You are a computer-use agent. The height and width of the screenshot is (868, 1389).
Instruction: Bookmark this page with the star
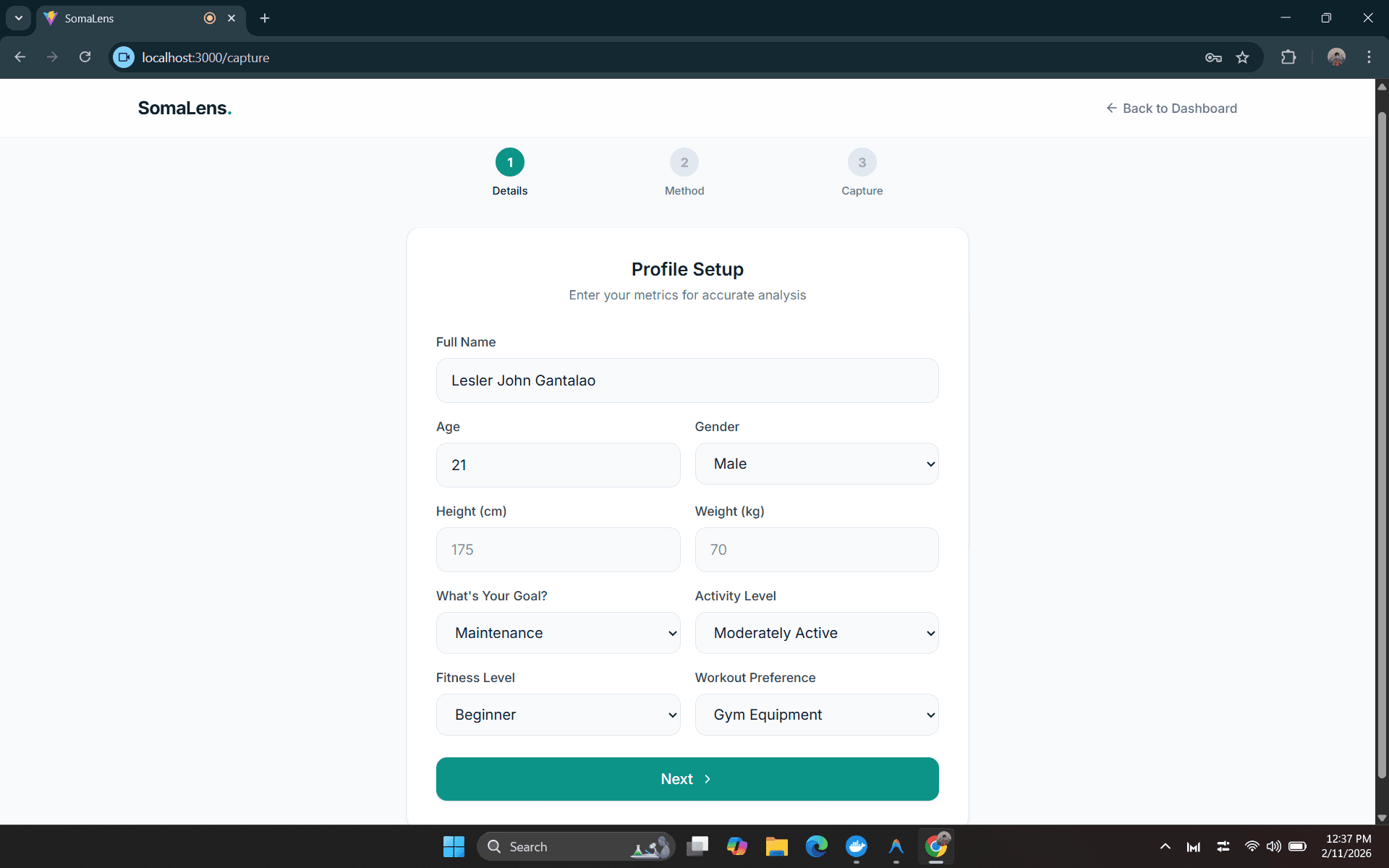1242,57
